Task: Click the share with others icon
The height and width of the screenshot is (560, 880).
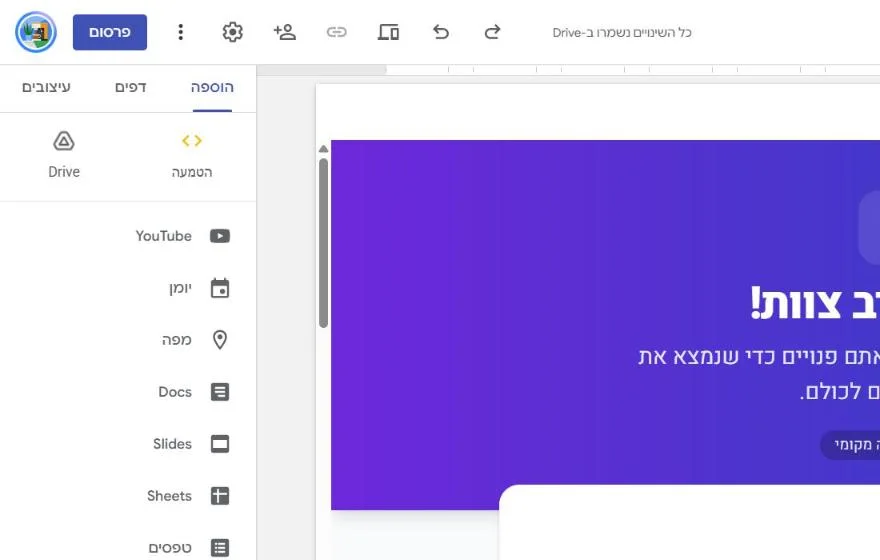Action: 285,32
